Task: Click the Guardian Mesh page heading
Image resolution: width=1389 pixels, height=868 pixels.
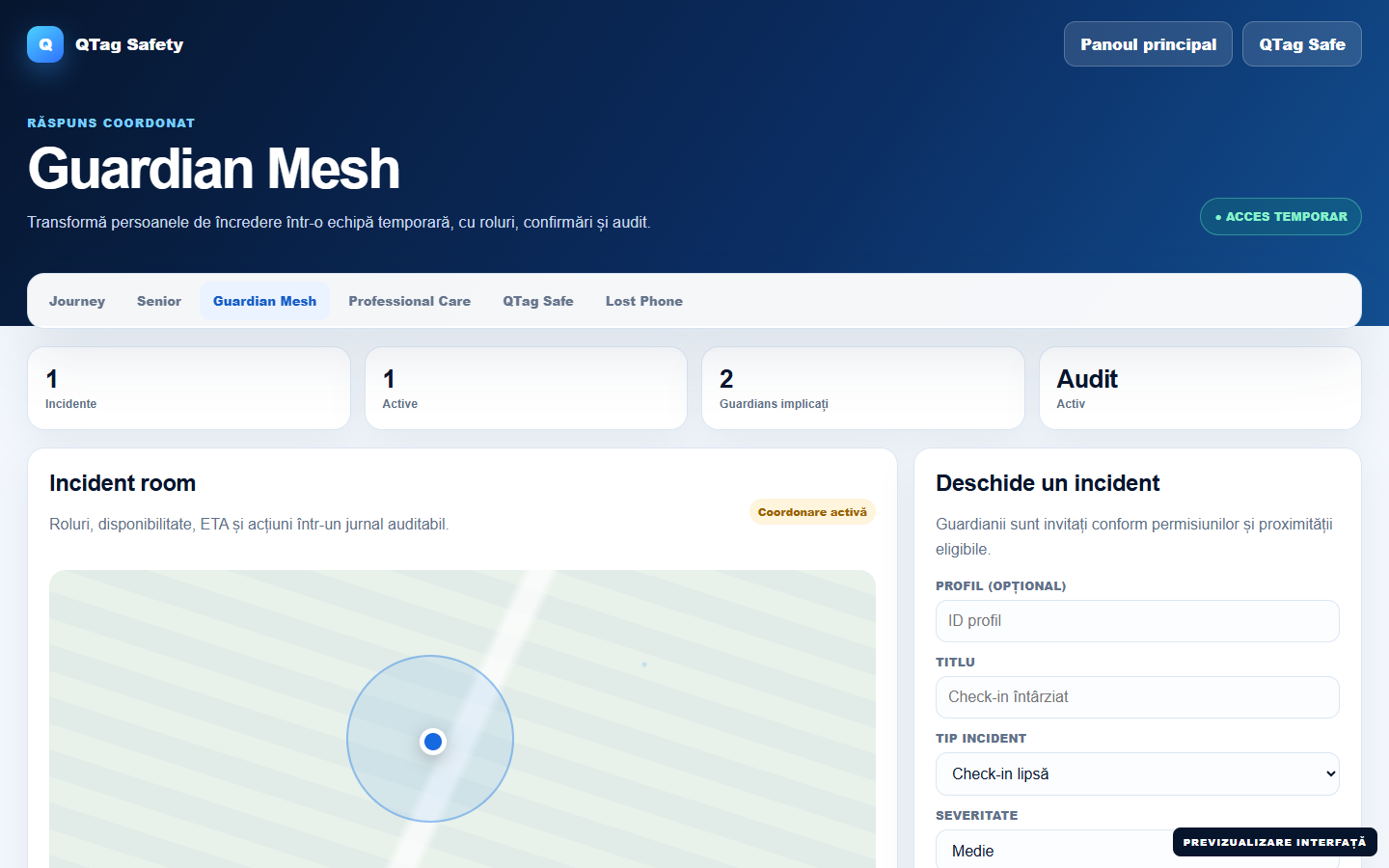Action: (213, 169)
